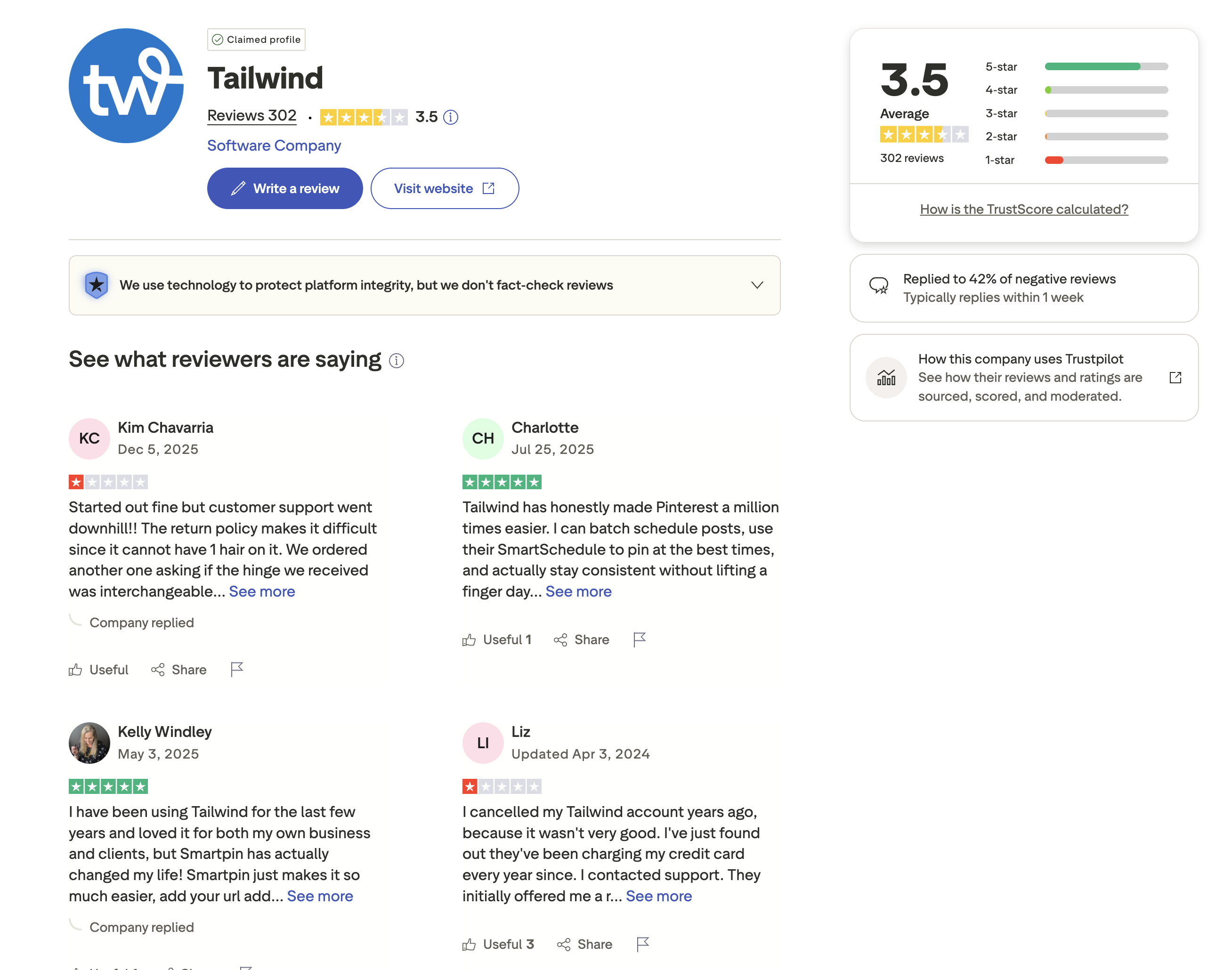The height and width of the screenshot is (970, 1232).
Task: Toggle Useful on Liz's review
Action: tap(498, 944)
